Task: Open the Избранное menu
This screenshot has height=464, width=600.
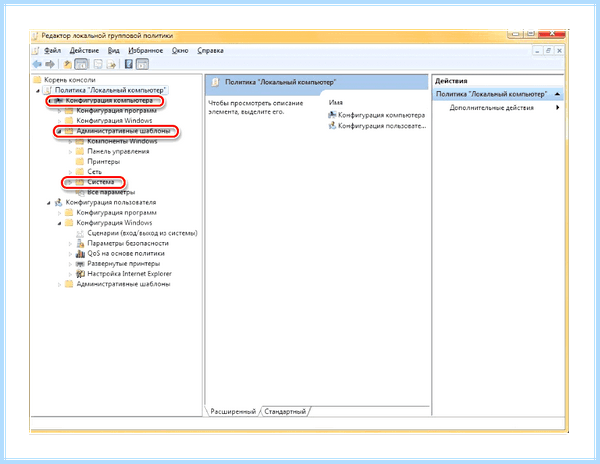Action: [145, 50]
